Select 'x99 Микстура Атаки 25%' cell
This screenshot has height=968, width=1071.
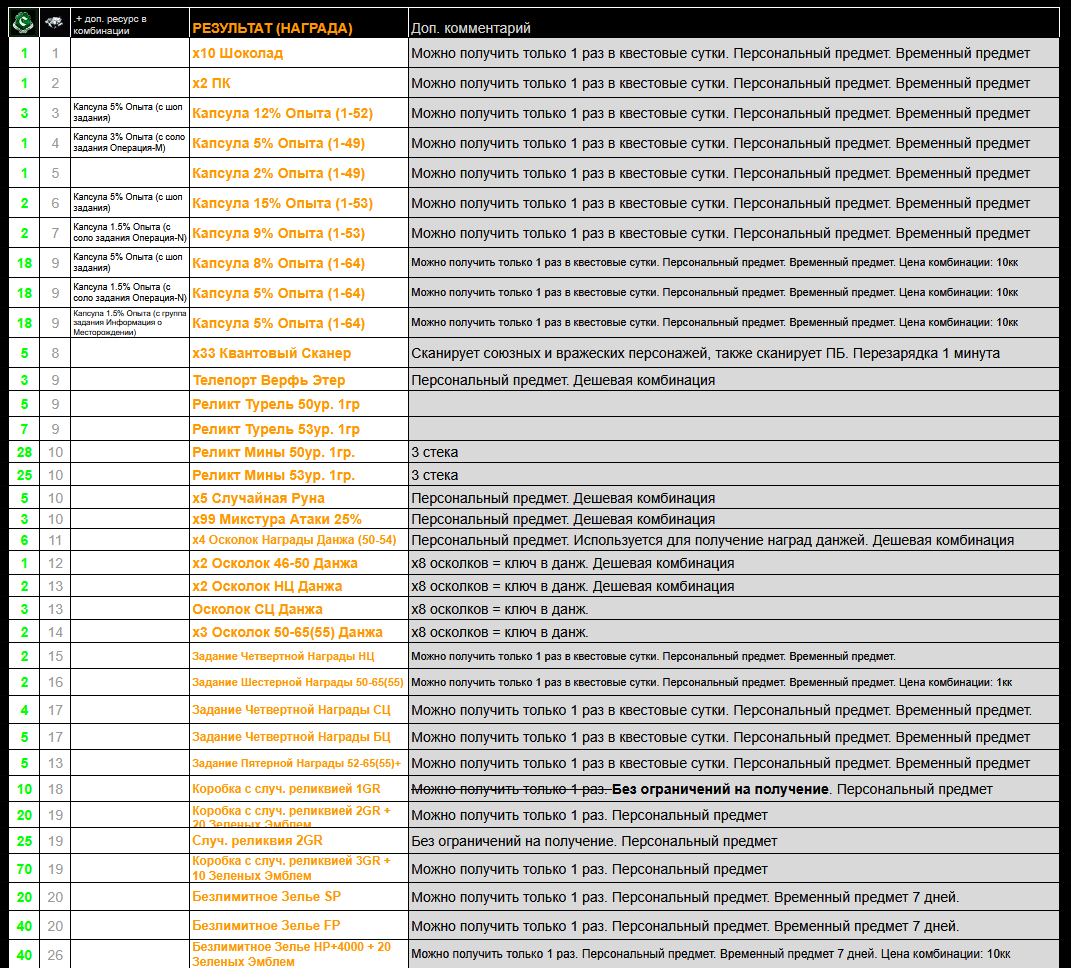point(276,519)
